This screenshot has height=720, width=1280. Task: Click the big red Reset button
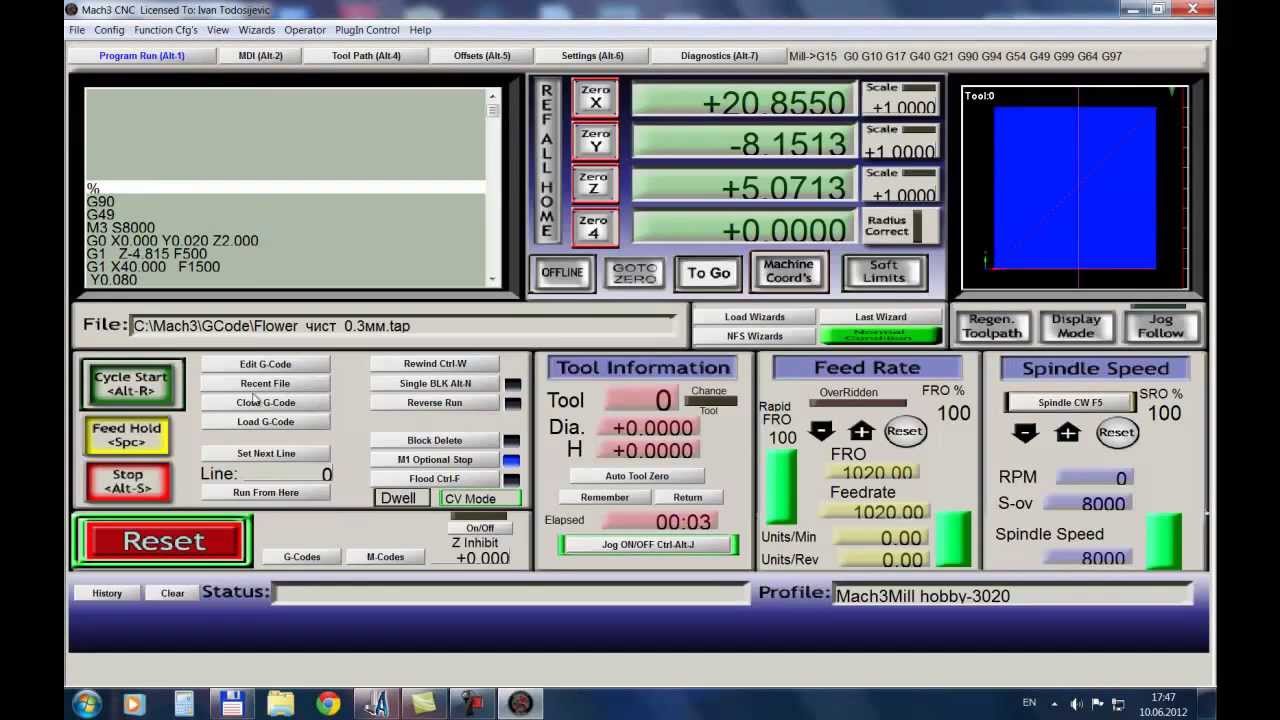click(x=163, y=541)
